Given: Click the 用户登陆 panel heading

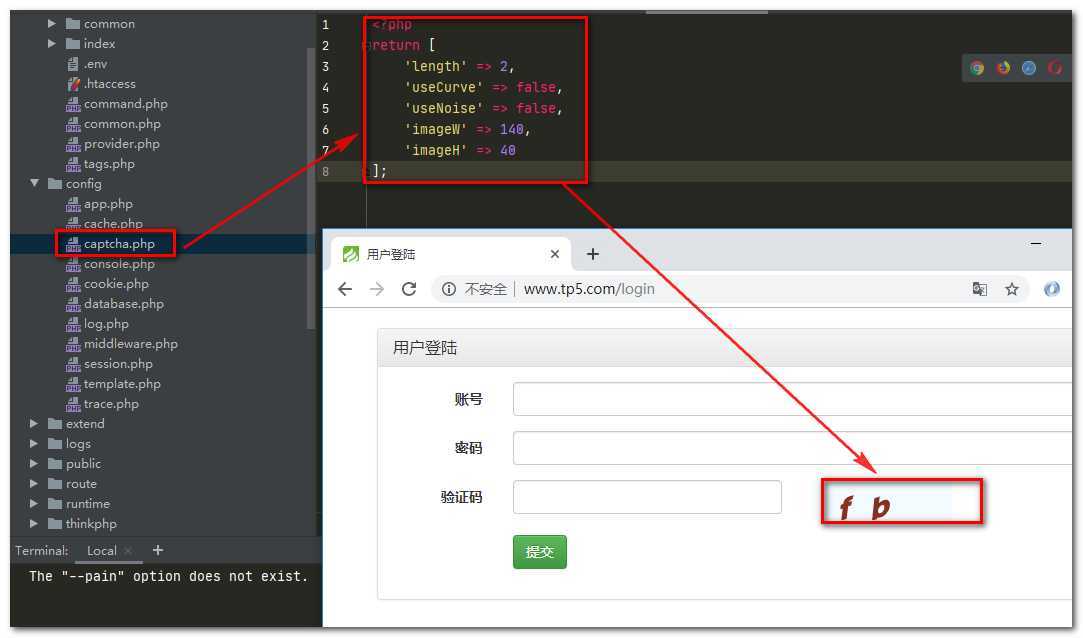Looking at the screenshot, I should (425, 348).
